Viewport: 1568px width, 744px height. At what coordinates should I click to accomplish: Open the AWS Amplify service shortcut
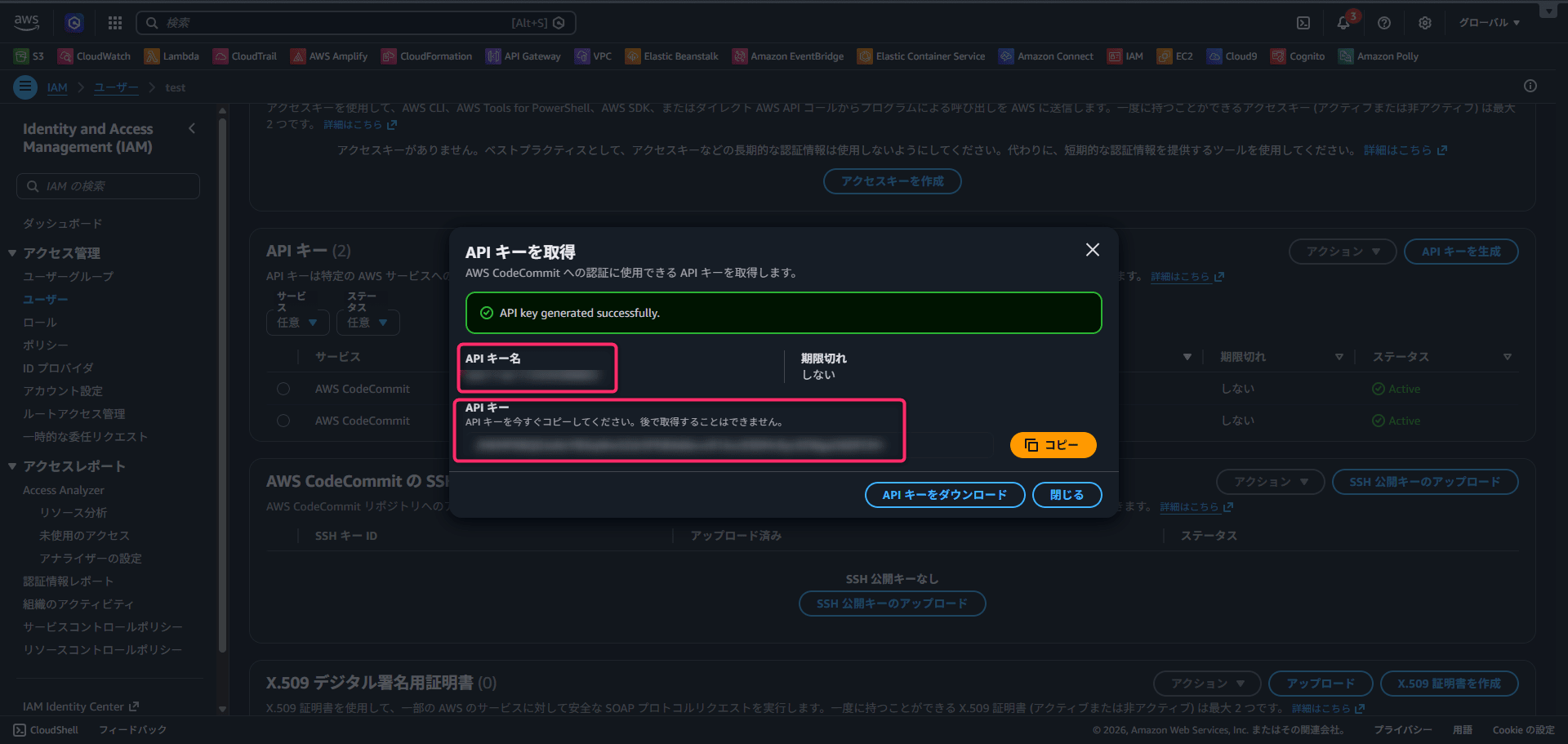(329, 56)
